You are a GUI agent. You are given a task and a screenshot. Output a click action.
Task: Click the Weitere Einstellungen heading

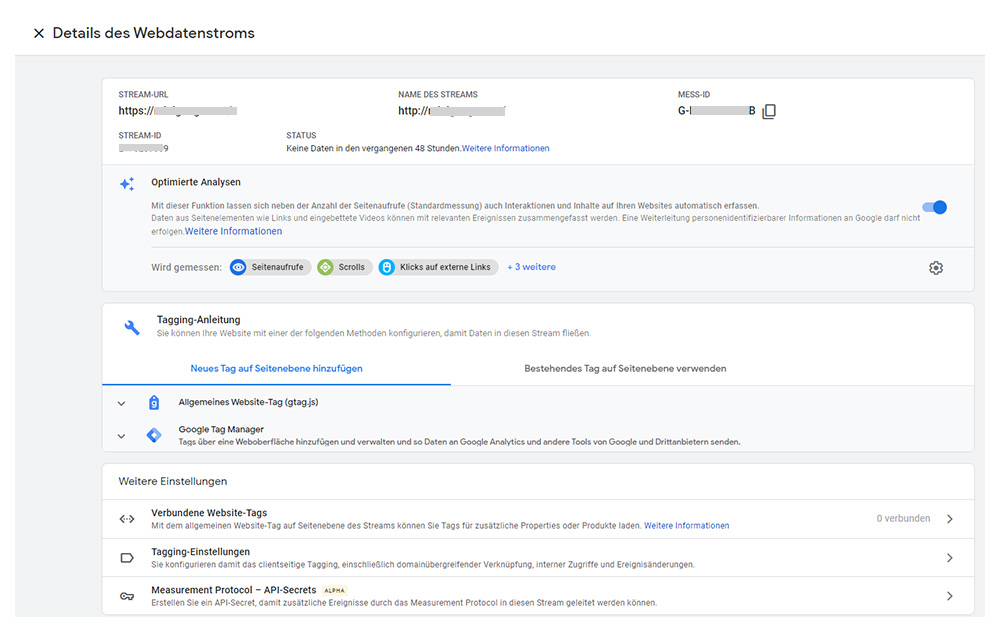tap(173, 481)
